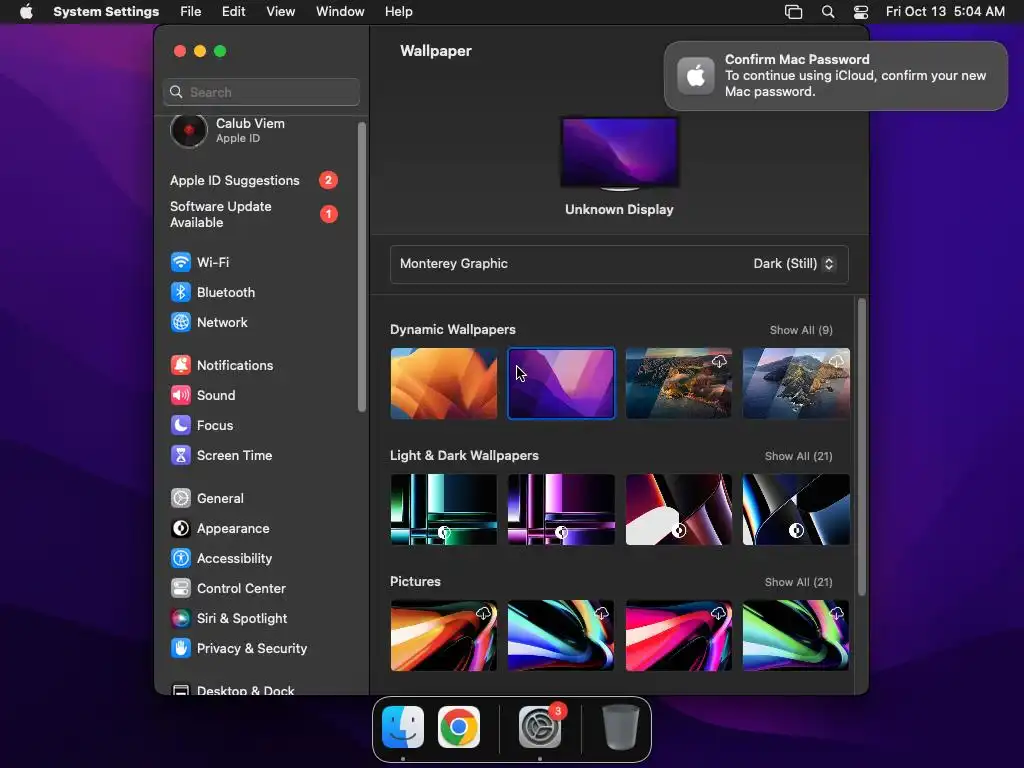Select Control Center icon in sidebar

pyautogui.click(x=180, y=588)
